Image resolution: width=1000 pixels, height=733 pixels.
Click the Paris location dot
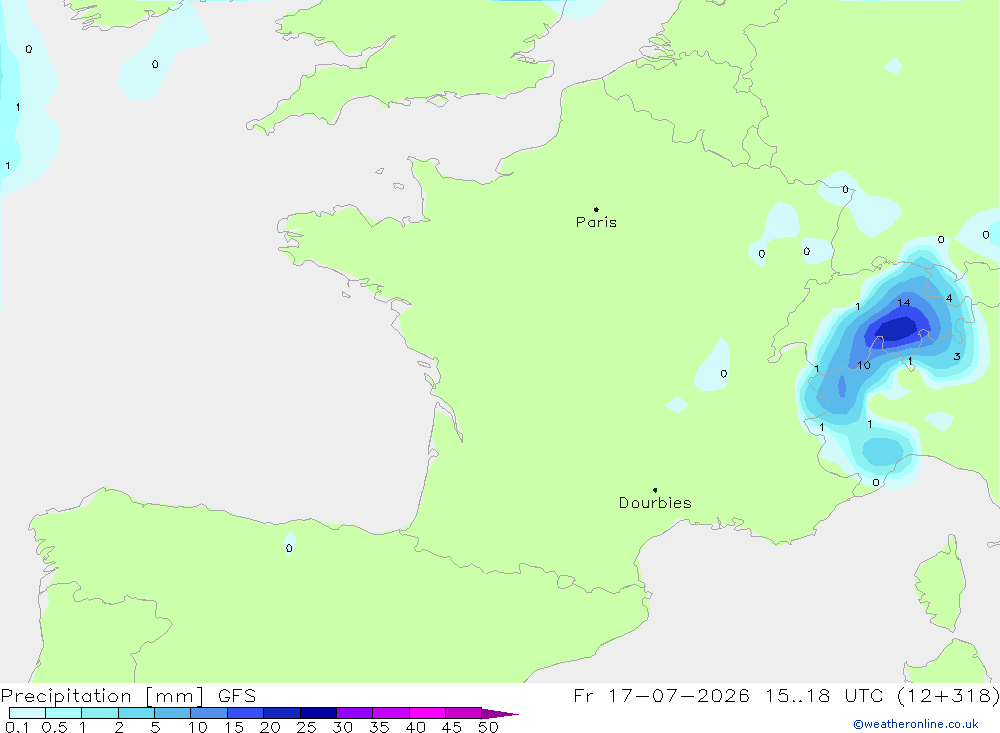pos(596,209)
